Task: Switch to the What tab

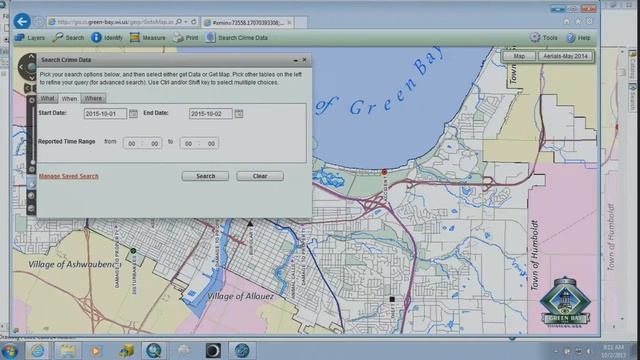Action: coord(47,98)
